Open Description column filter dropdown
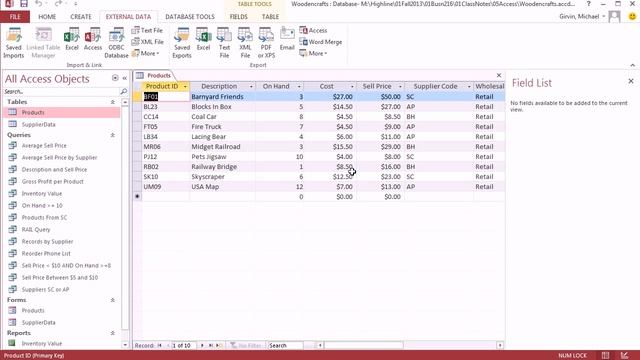Screen dimensions: 640x360 point(251,87)
